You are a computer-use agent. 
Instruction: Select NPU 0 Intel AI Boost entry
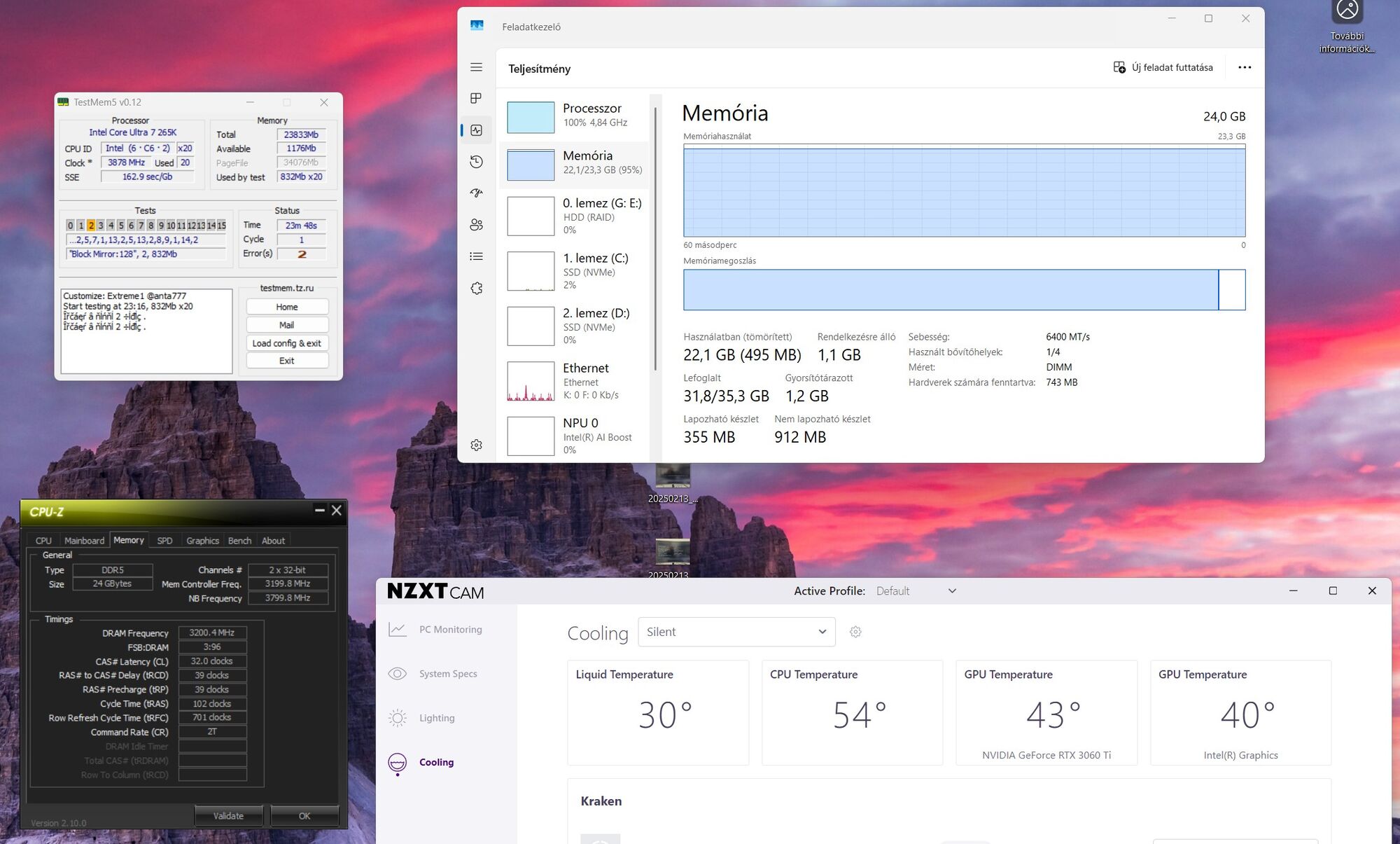[575, 436]
